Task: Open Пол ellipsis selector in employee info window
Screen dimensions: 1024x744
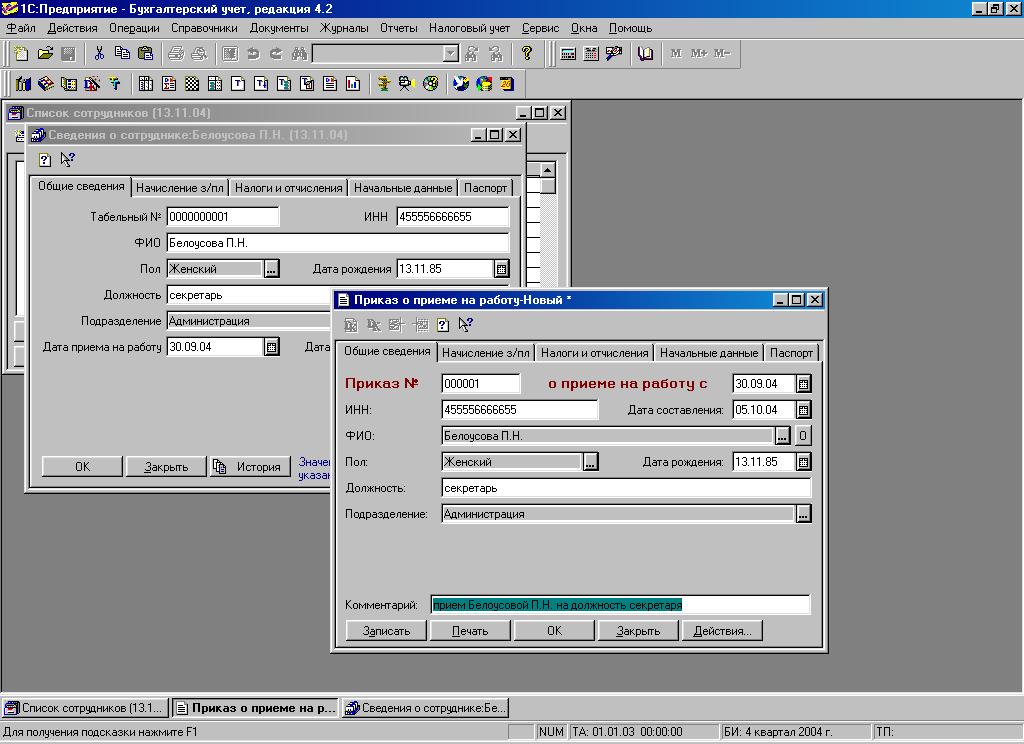Action: pos(272,268)
